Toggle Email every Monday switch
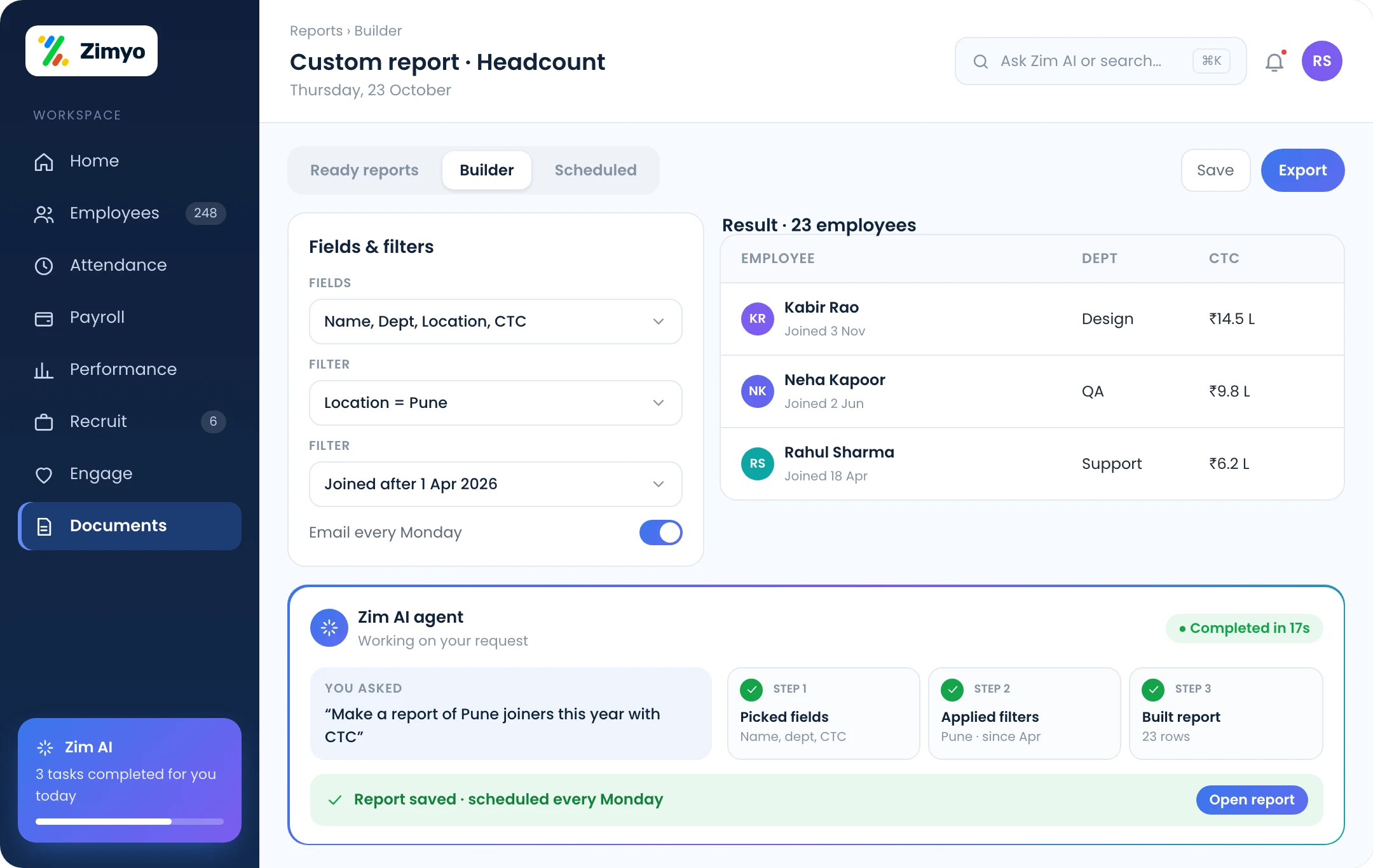Image resolution: width=1373 pixels, height=868 pixels. tap(660, 532)
